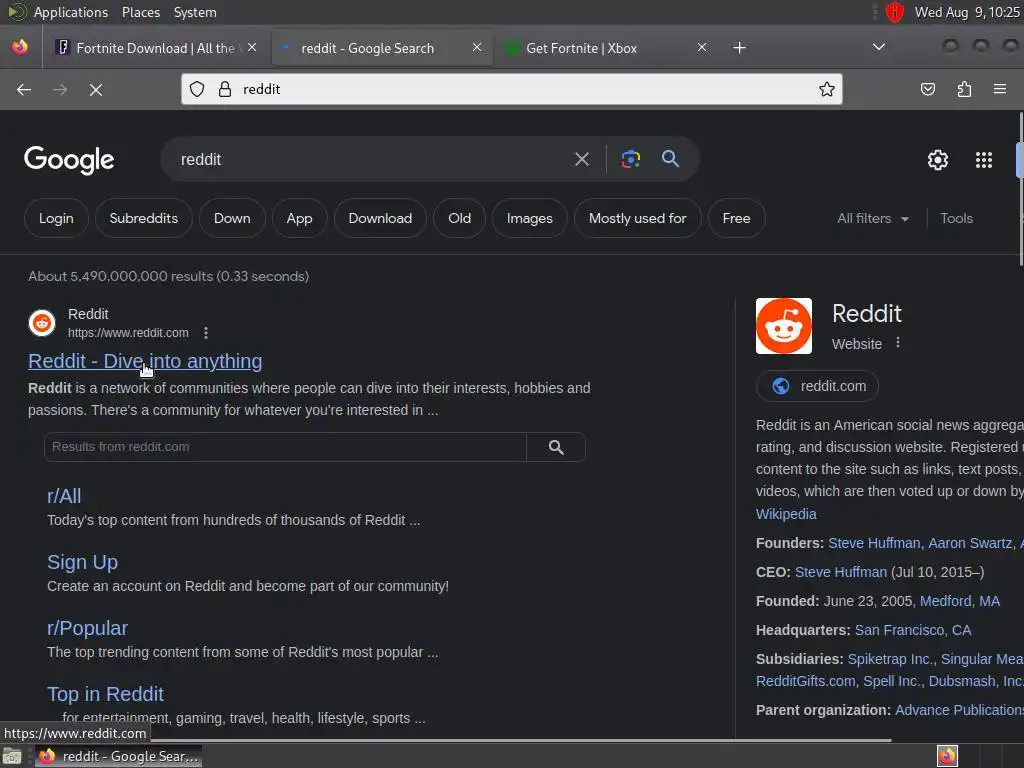Click magnifier in Results from reddit.com box

pyautogui.click(x=556, y=447)
